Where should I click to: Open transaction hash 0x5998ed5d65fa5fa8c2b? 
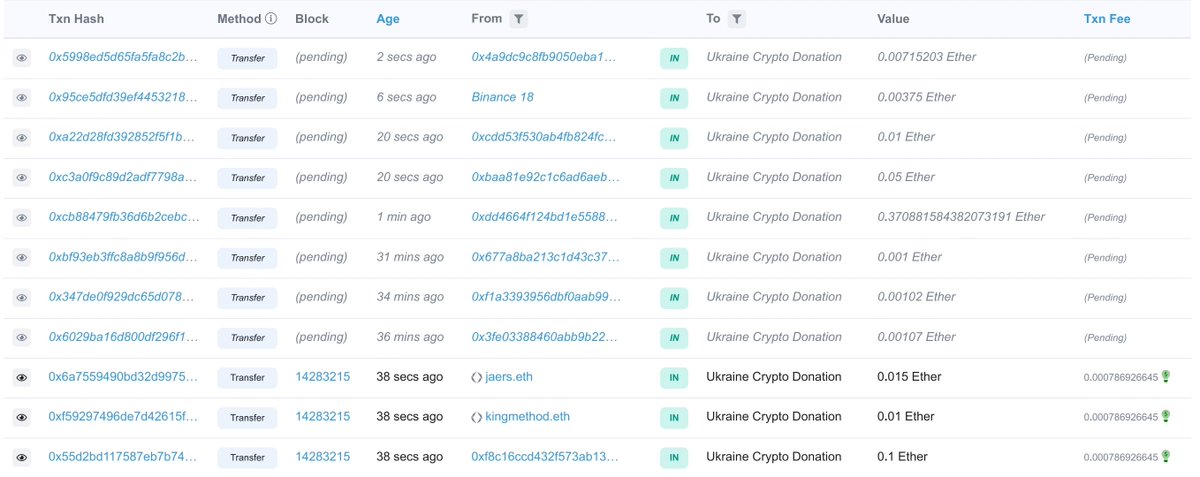click(x=123, y=57)
